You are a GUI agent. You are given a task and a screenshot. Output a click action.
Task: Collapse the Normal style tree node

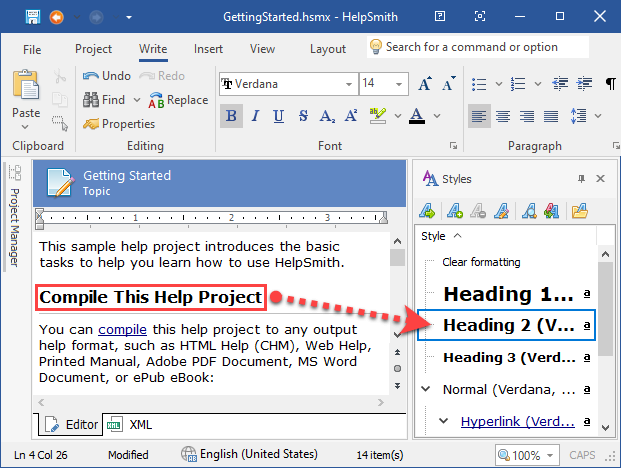(426, 389)
